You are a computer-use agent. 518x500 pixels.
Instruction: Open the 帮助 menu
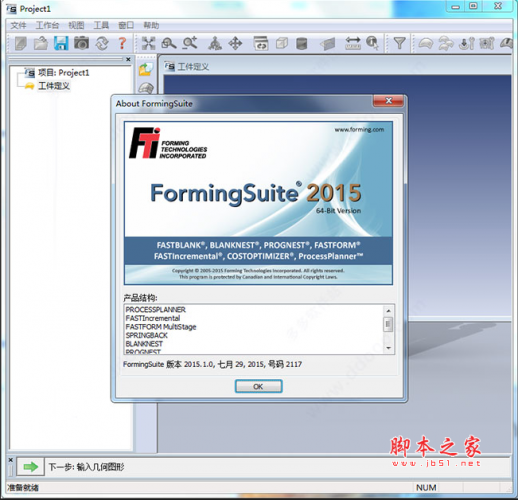click(151, 25)
